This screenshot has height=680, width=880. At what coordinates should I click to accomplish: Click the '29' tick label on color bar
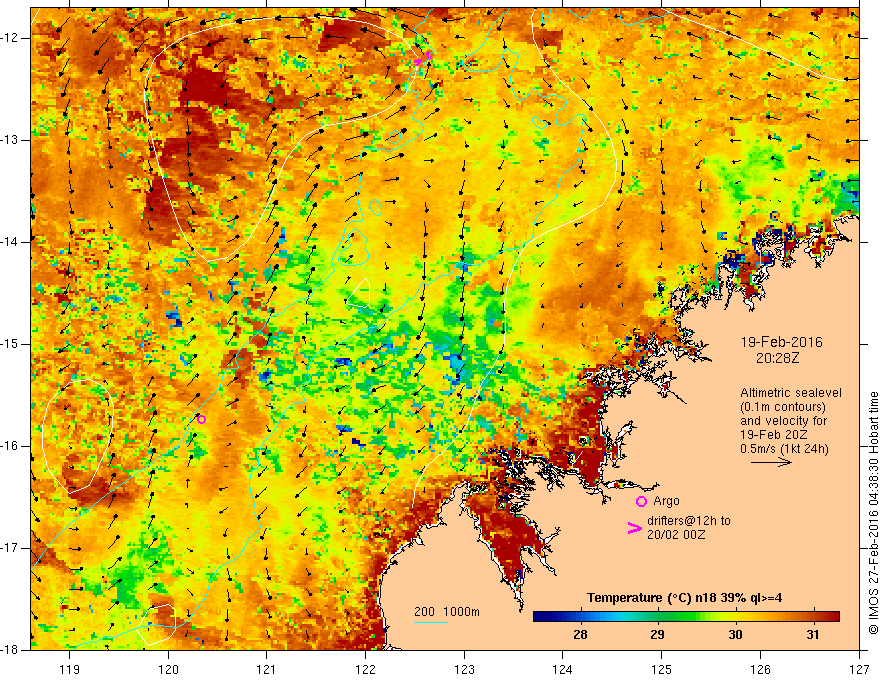[x=657, y=635]
